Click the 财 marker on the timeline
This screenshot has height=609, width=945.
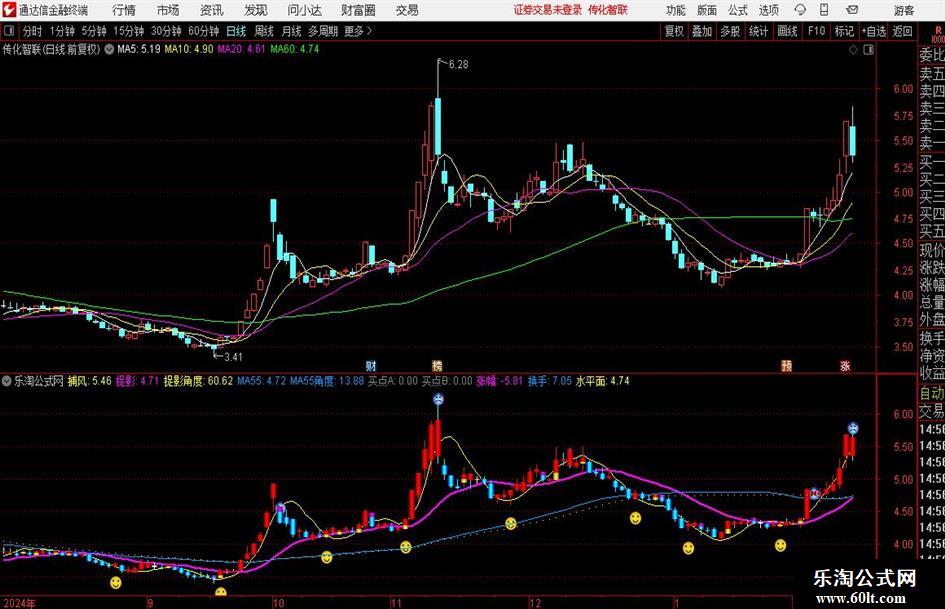coord(371,366)
